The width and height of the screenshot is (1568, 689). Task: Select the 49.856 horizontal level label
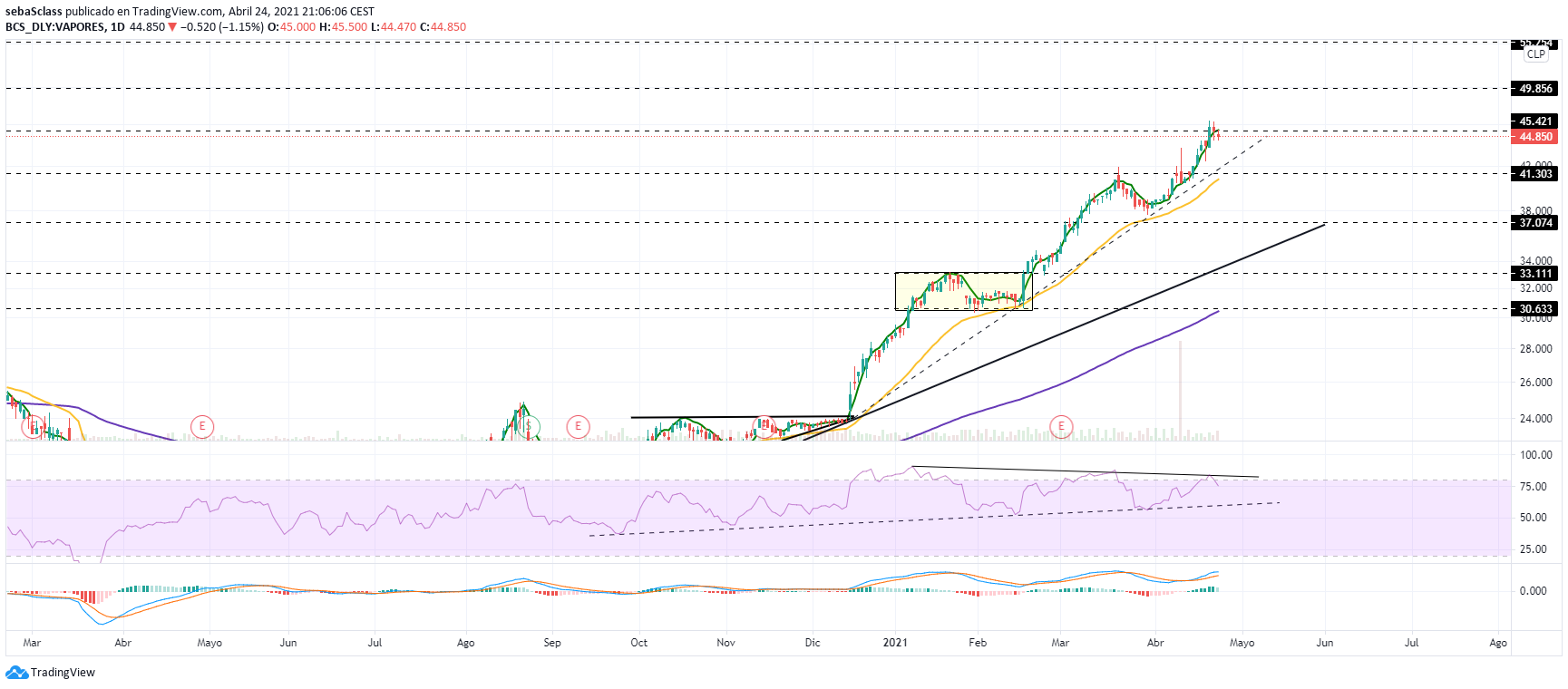pyautogui.click(x=1534, y=89)
